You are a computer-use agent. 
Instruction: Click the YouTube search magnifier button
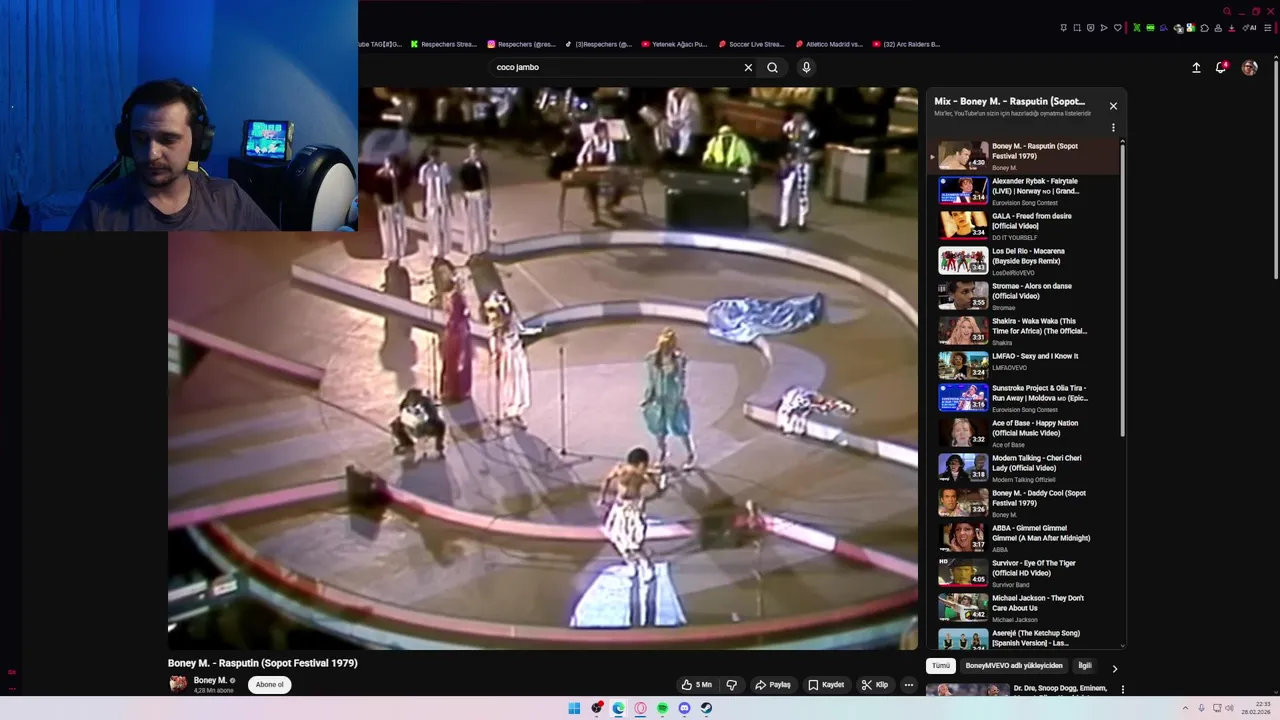pos(772,67)
